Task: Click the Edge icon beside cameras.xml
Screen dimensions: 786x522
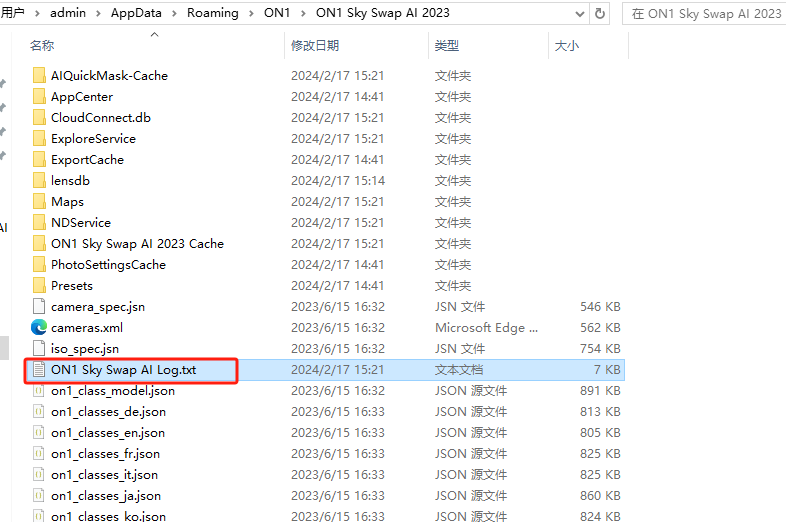Action: (39, 327)
